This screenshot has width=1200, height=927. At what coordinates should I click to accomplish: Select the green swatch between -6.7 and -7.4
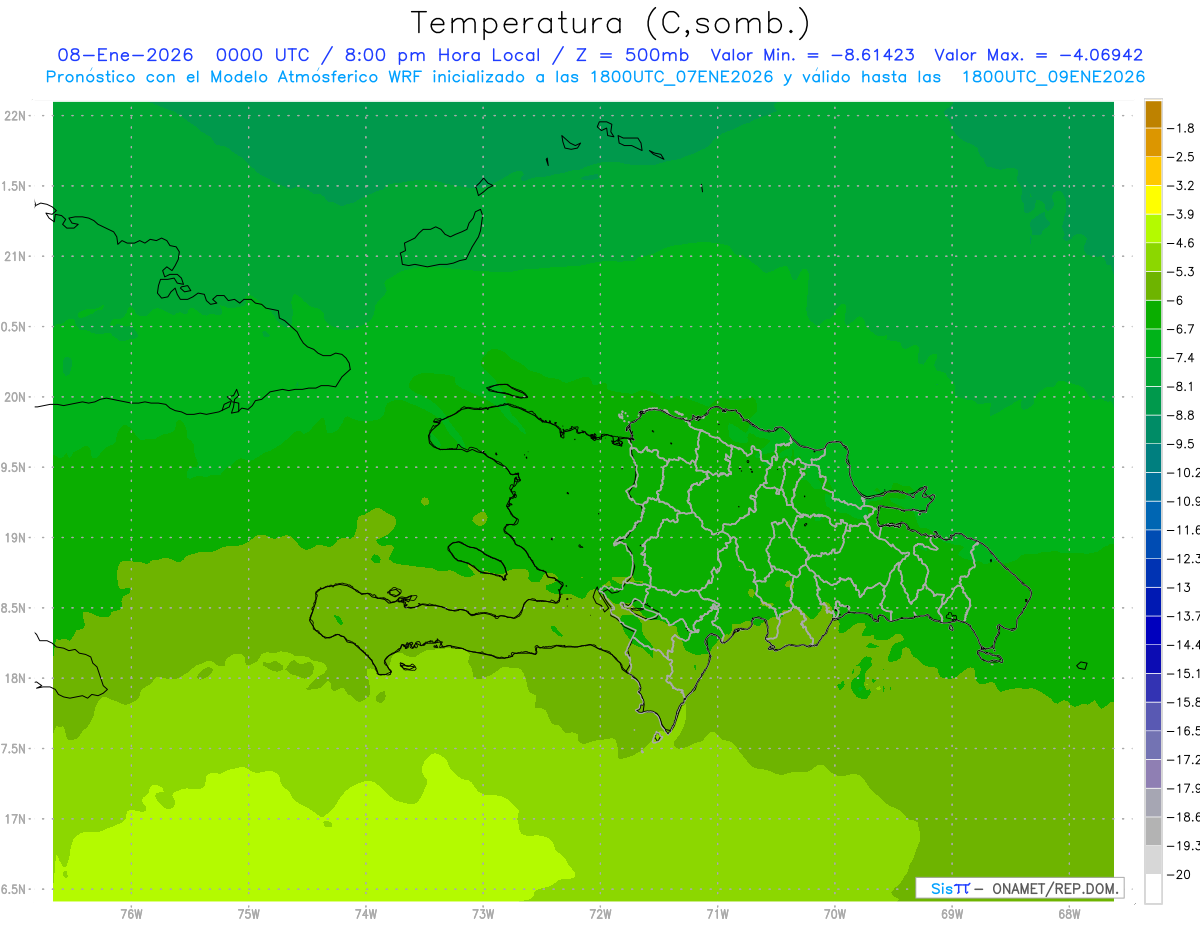(1153, 343)
